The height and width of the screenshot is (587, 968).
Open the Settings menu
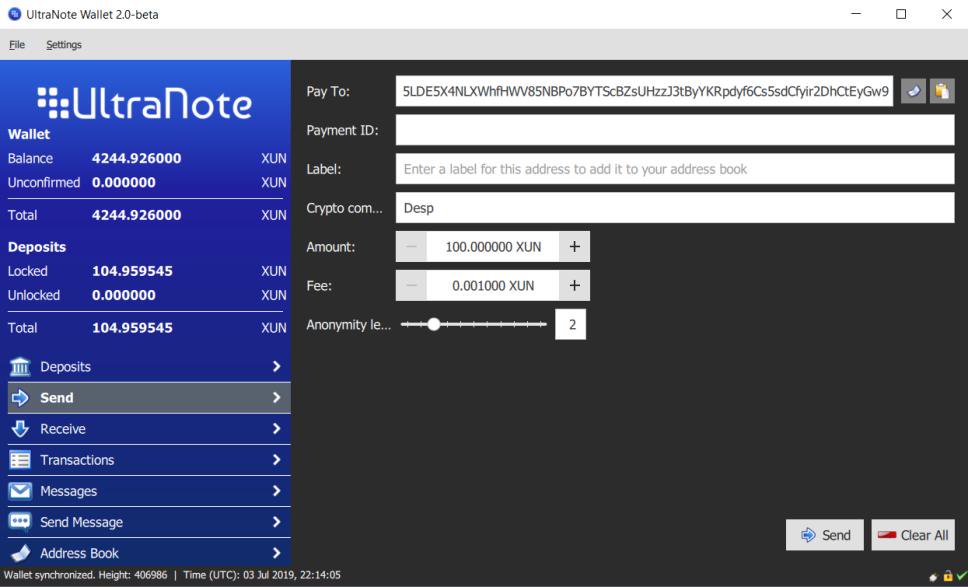click(64, 45)
